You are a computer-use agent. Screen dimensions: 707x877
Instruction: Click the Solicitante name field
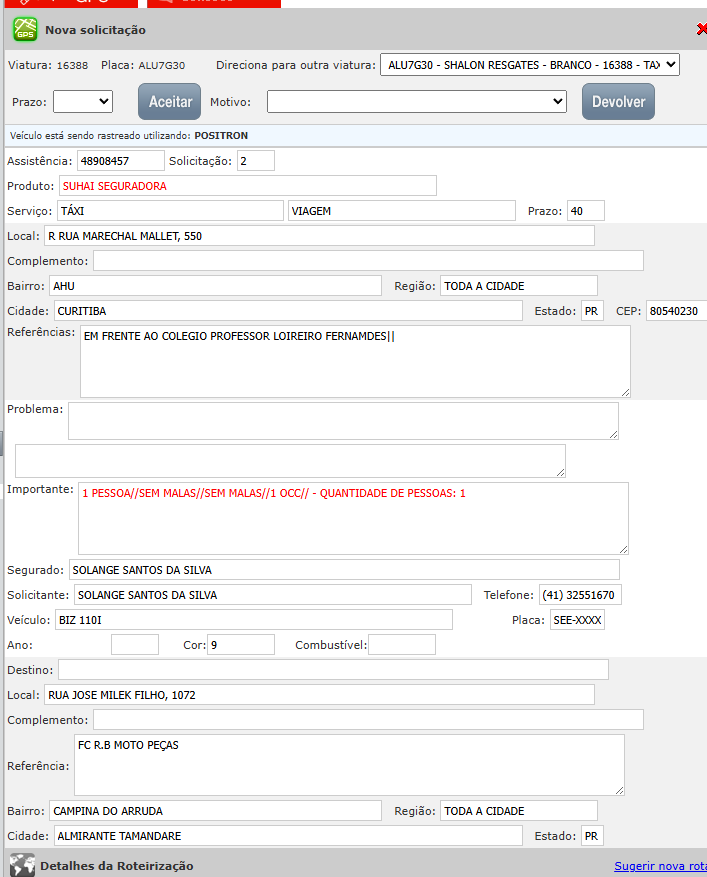click(x=273, y=595)
